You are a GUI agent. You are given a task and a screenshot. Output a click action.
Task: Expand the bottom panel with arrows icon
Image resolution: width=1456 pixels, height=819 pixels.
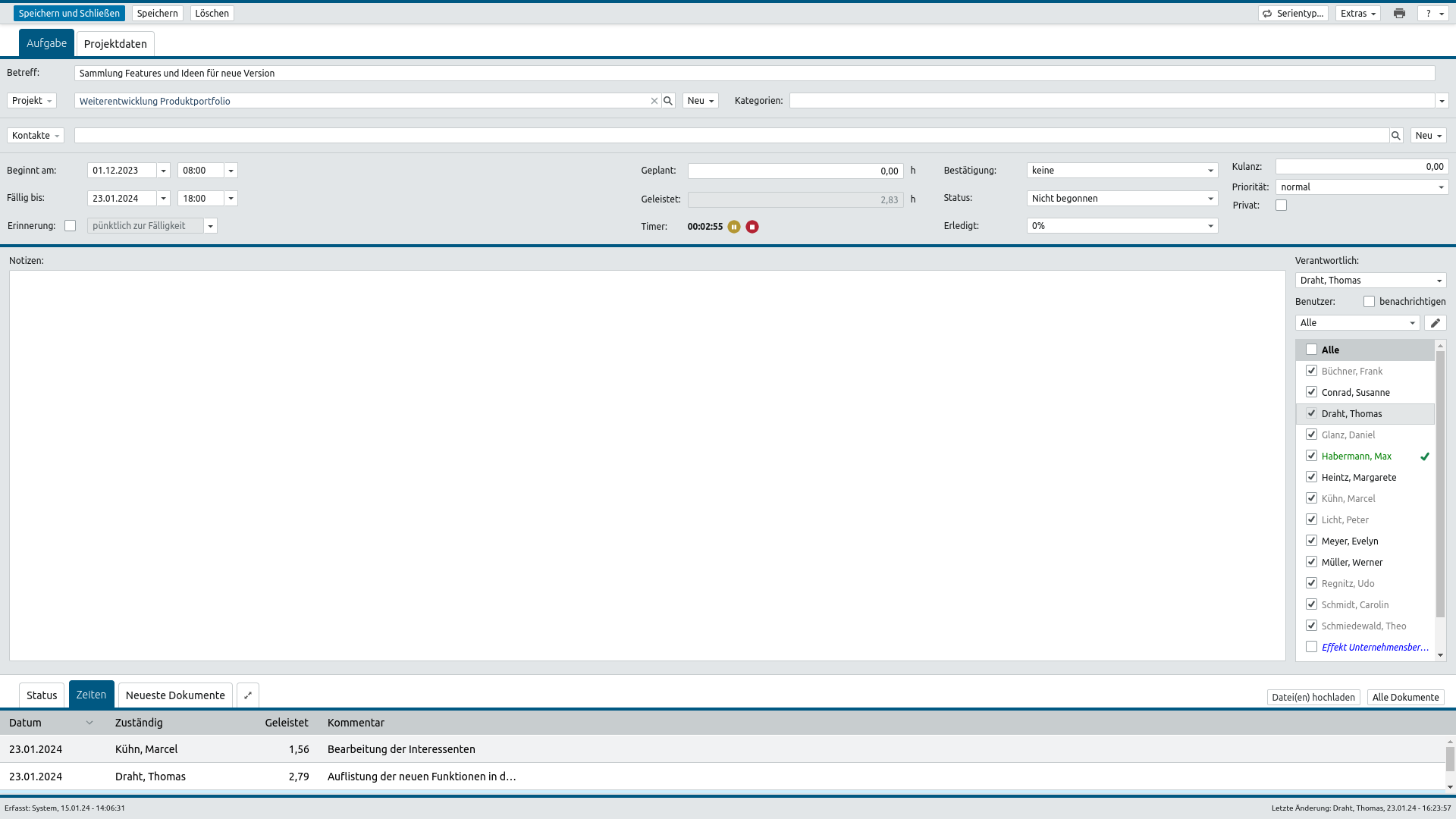click(x=248, y=695)
